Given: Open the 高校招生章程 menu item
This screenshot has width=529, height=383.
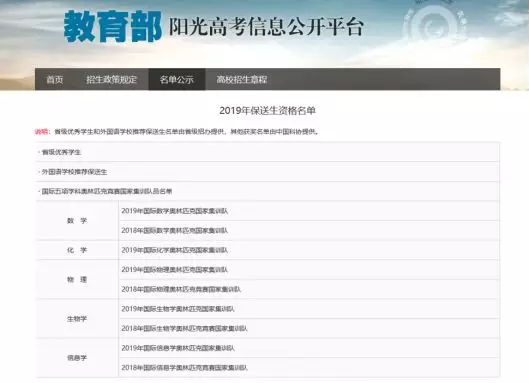Looking at the screenshot, I should tap(242, 80).
